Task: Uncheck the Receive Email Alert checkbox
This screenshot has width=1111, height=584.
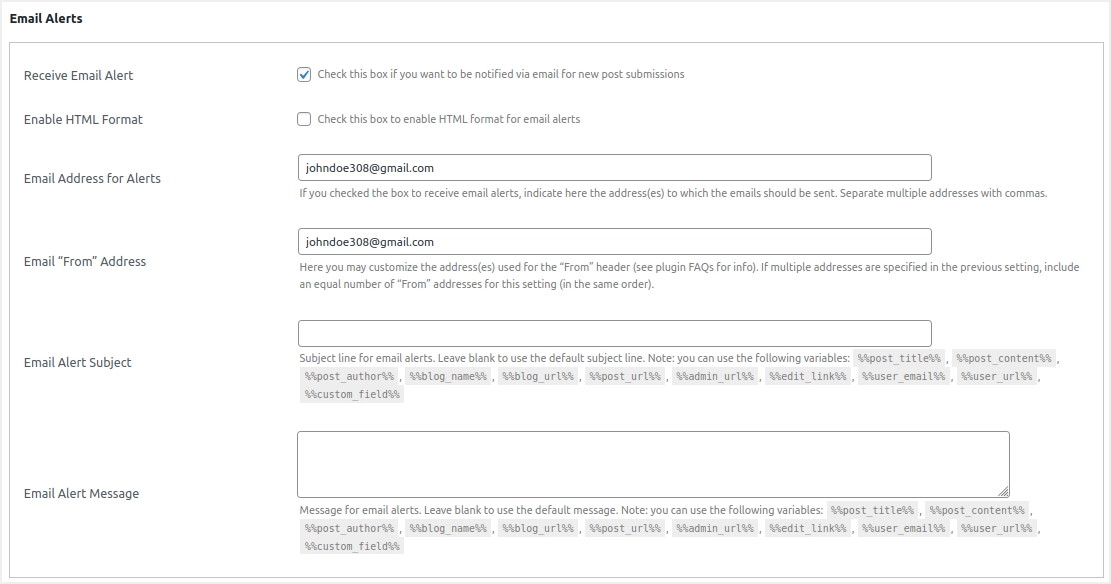Action: pos(304,74)
